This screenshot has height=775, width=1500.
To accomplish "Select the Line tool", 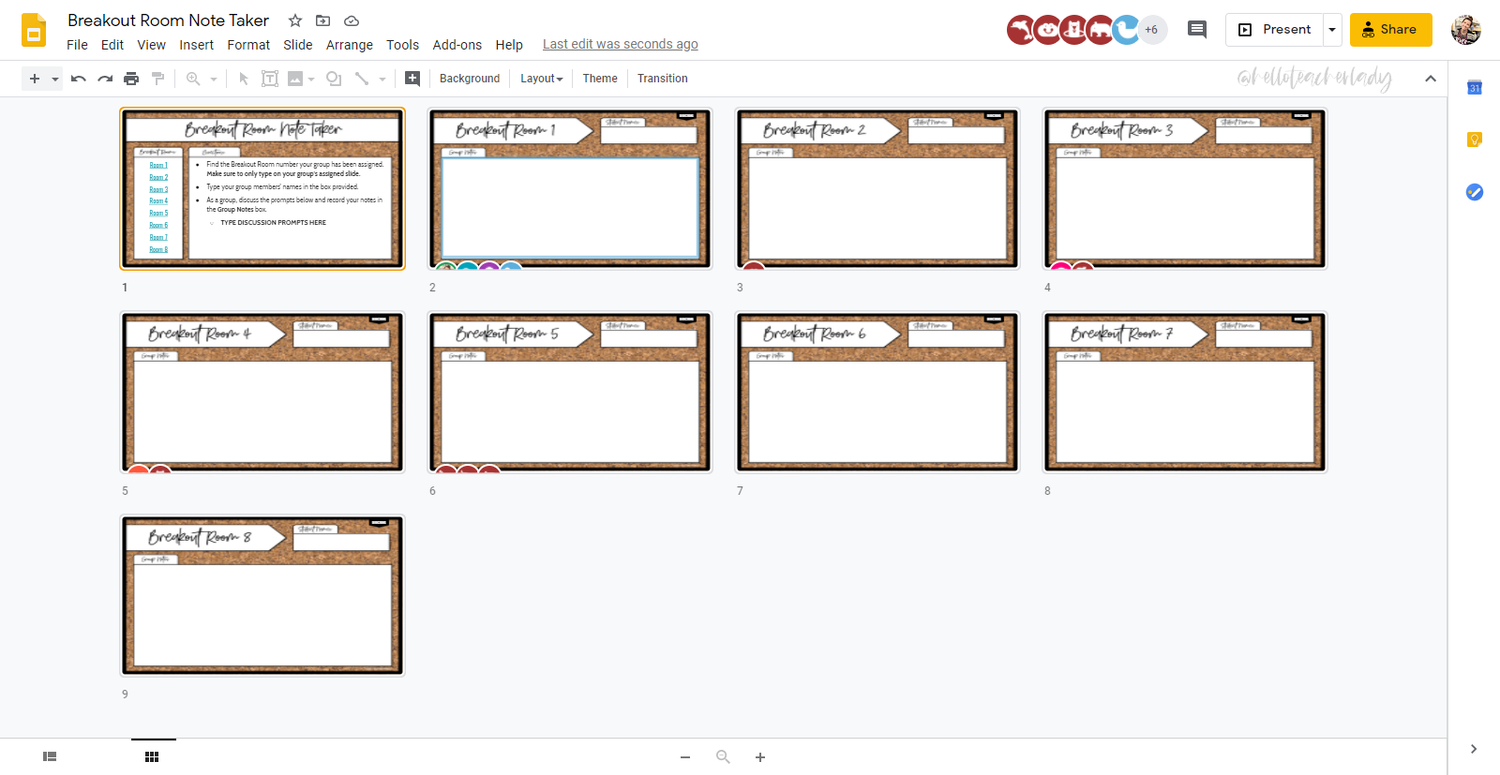I will click(x=362, y=78).
